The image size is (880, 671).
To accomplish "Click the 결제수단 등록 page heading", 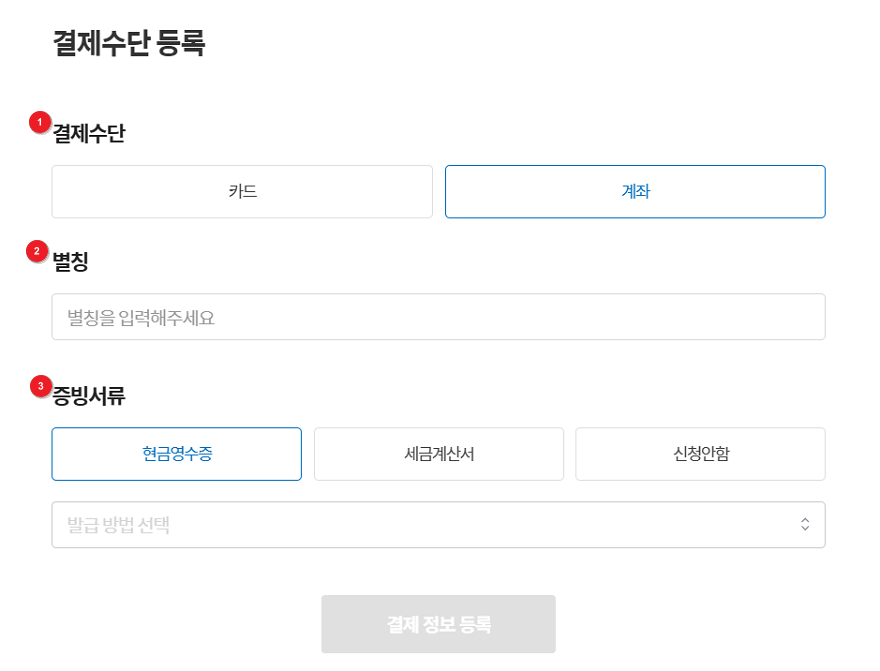I will pos(129,44).
